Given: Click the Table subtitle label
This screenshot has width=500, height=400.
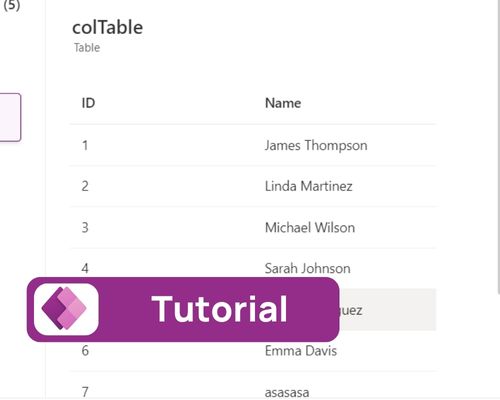Looking at the screenshot, I should [x=87, y=48].
